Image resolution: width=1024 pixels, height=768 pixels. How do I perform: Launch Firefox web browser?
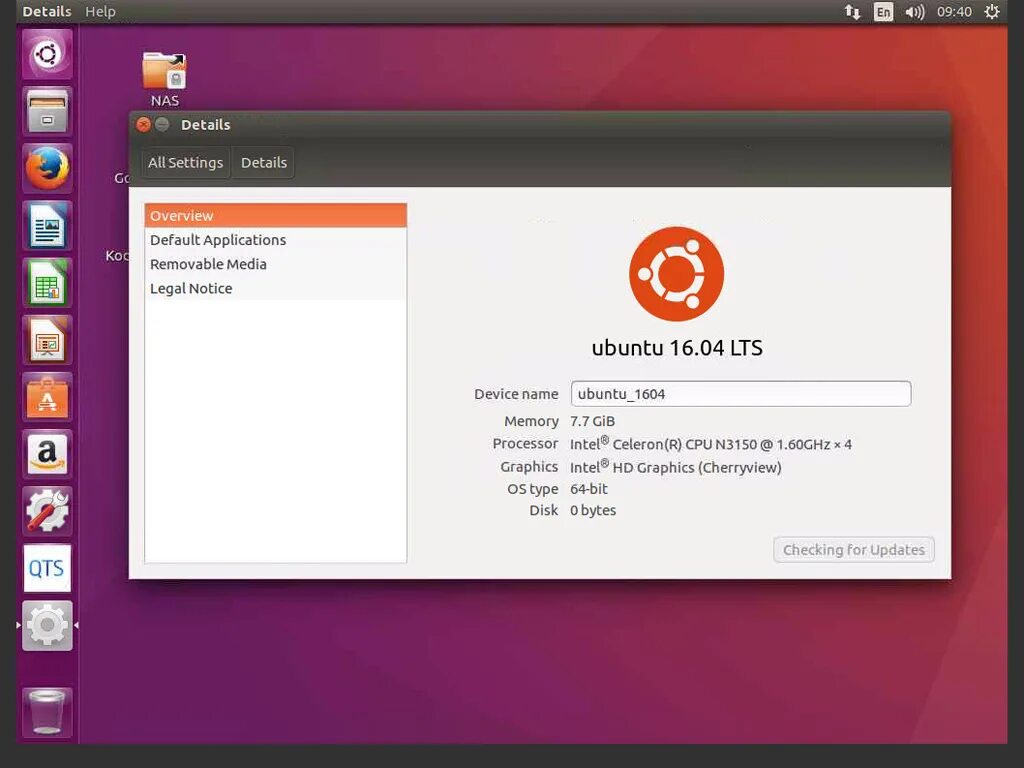(x=47, y=168)
